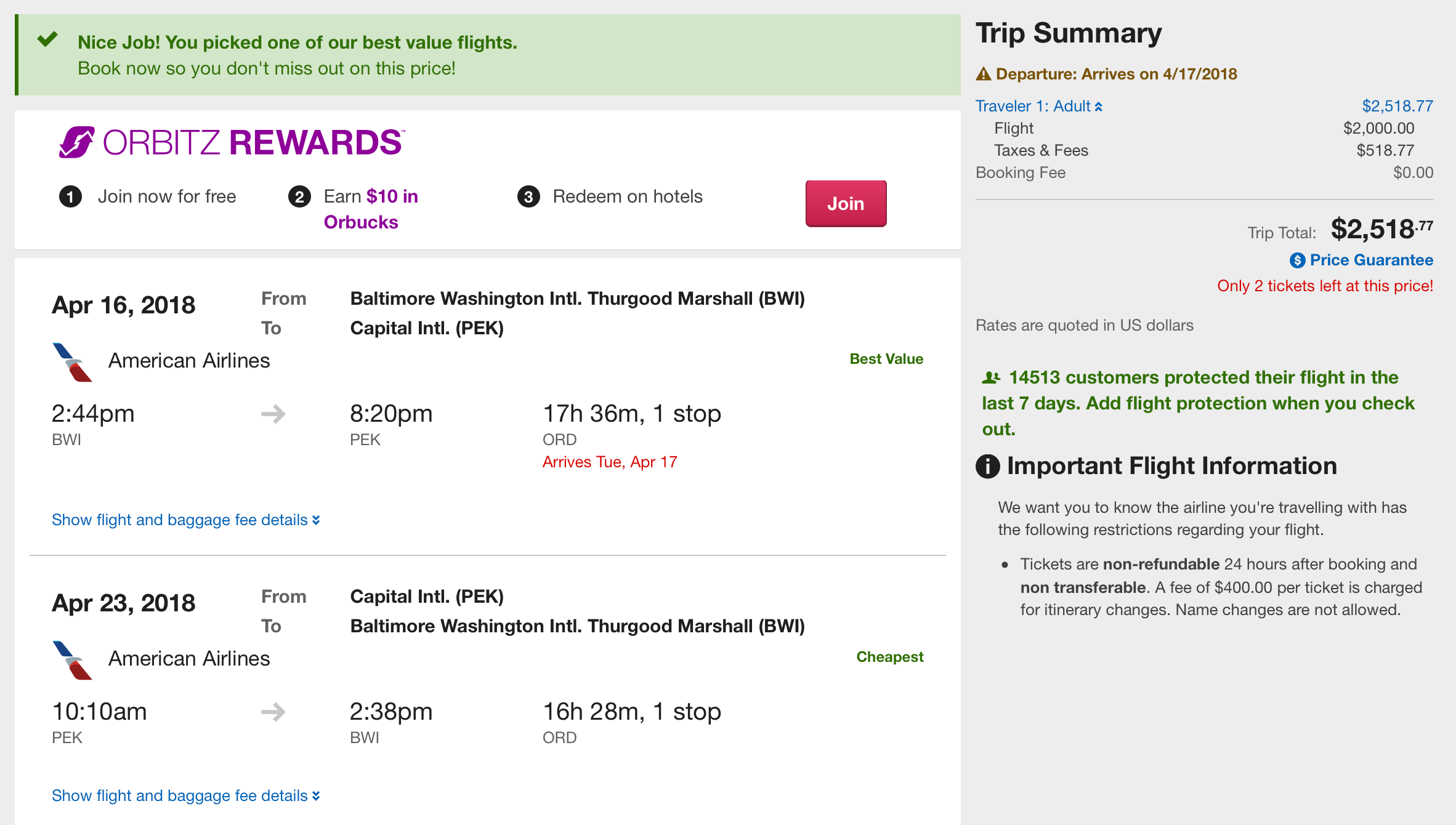1456x825 pixels.
Task: Click the Important Flight Information info icon
Action: 988,466
